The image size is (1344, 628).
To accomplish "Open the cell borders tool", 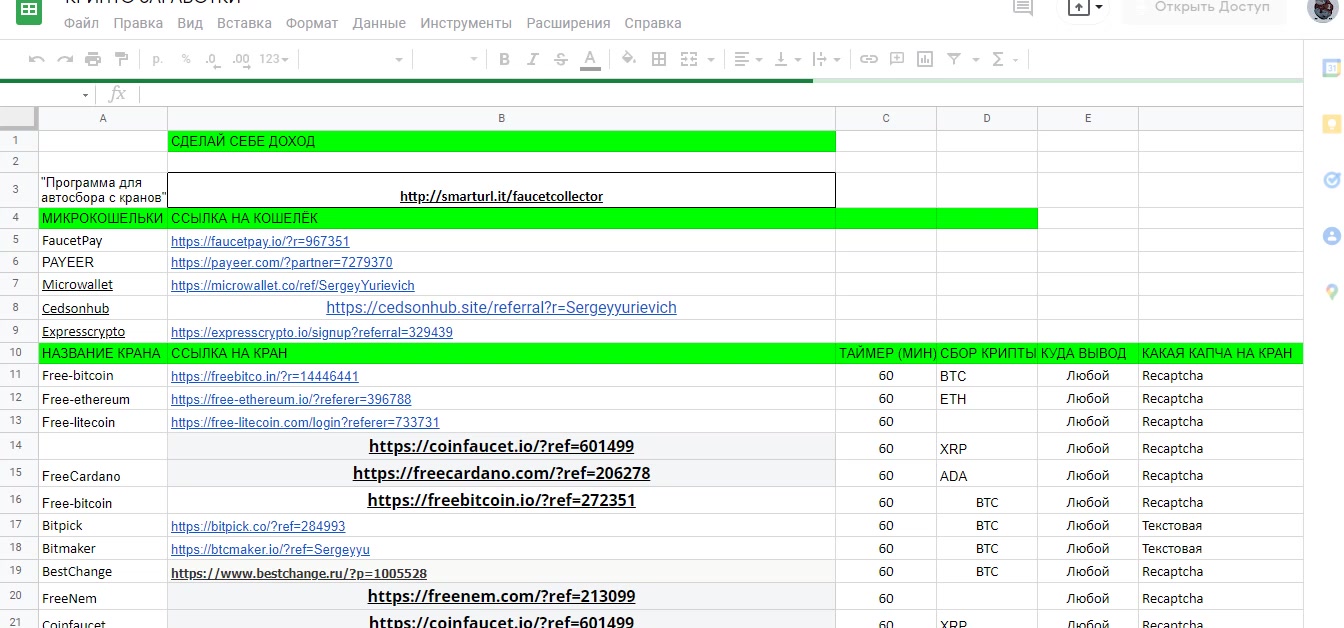I will pyautogui.click(x=659, y=60).
